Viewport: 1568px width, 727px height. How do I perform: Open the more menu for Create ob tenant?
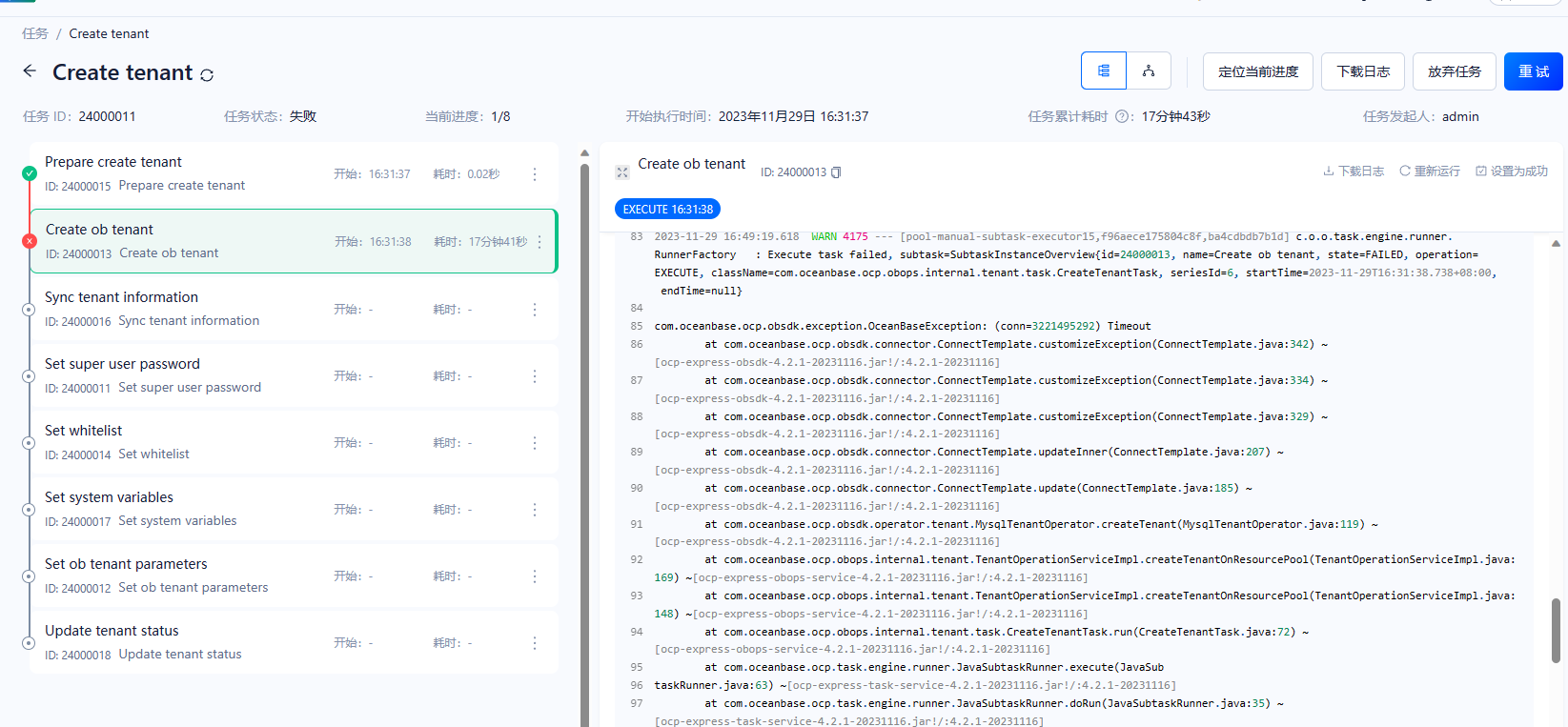coord(540,242)
